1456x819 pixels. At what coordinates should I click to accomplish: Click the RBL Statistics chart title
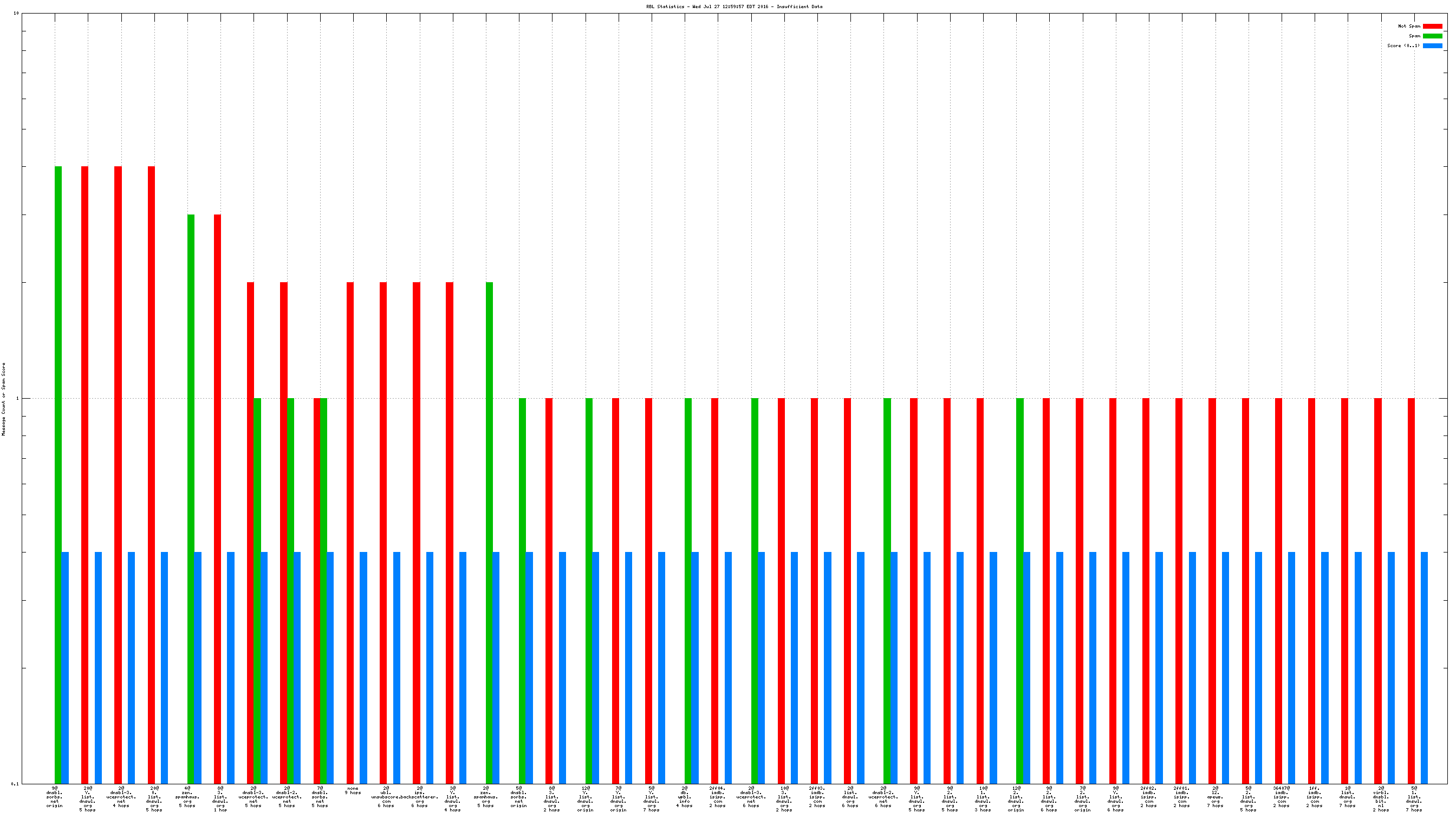pyautogui.click(x=734, y=7)
